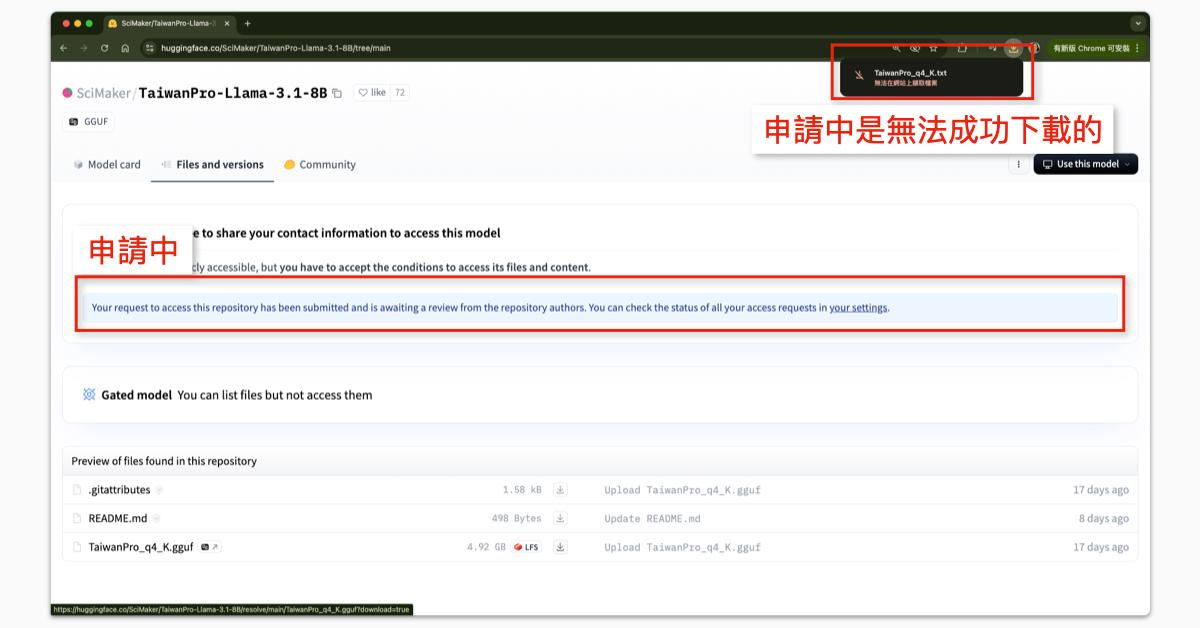Expand the tab search dropdown arrow
This screenshot has width=1200, height=628.
[x=1137, y=23]
